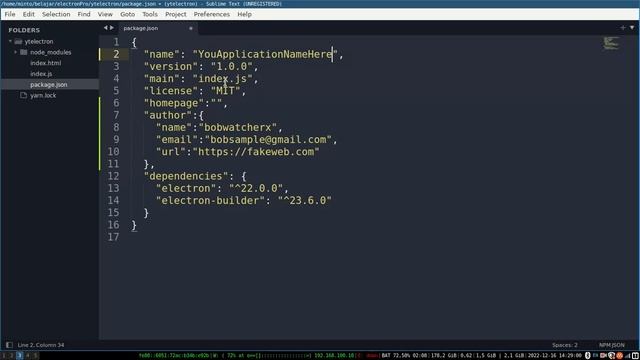The height and width of the screenshot is (360, 640).
Task: Click the "^23.6.0" version value
Action: coord(304,200)
